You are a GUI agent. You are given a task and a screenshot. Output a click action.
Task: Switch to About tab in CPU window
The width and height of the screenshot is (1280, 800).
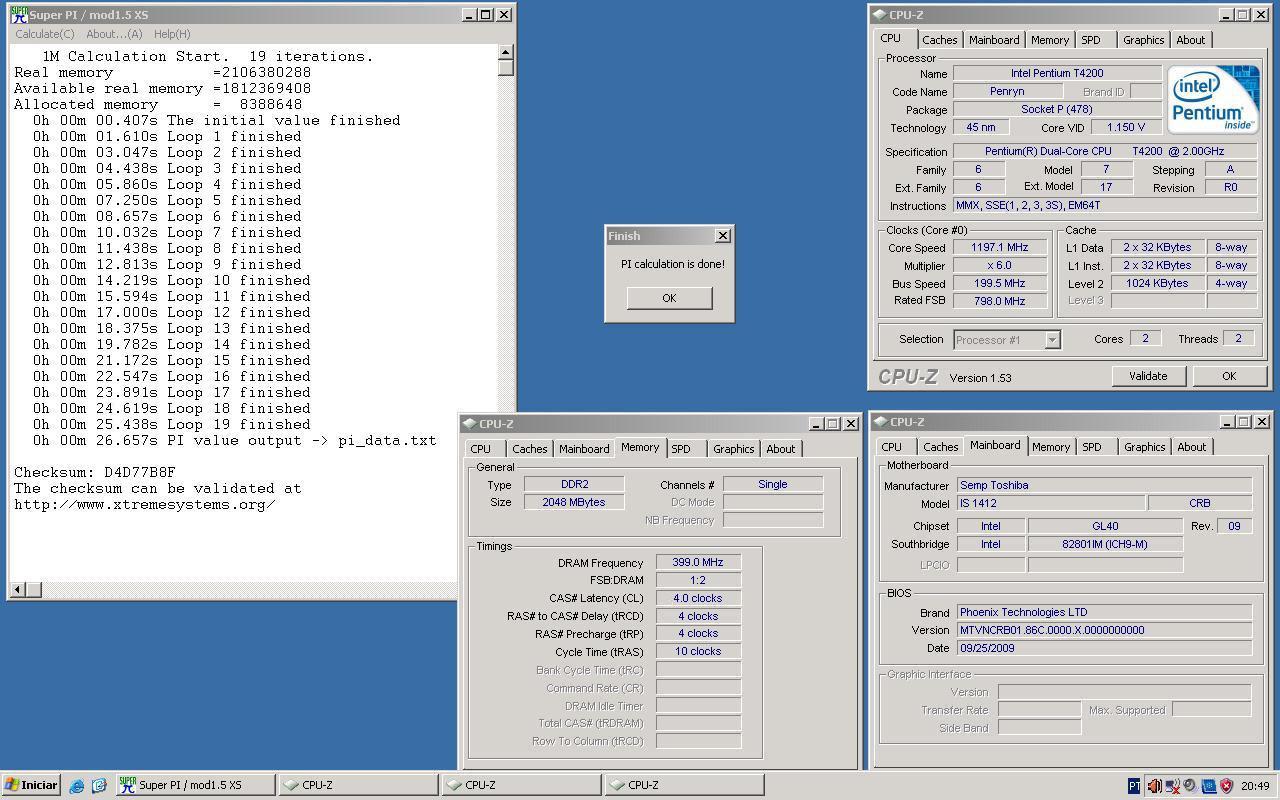1190,40
